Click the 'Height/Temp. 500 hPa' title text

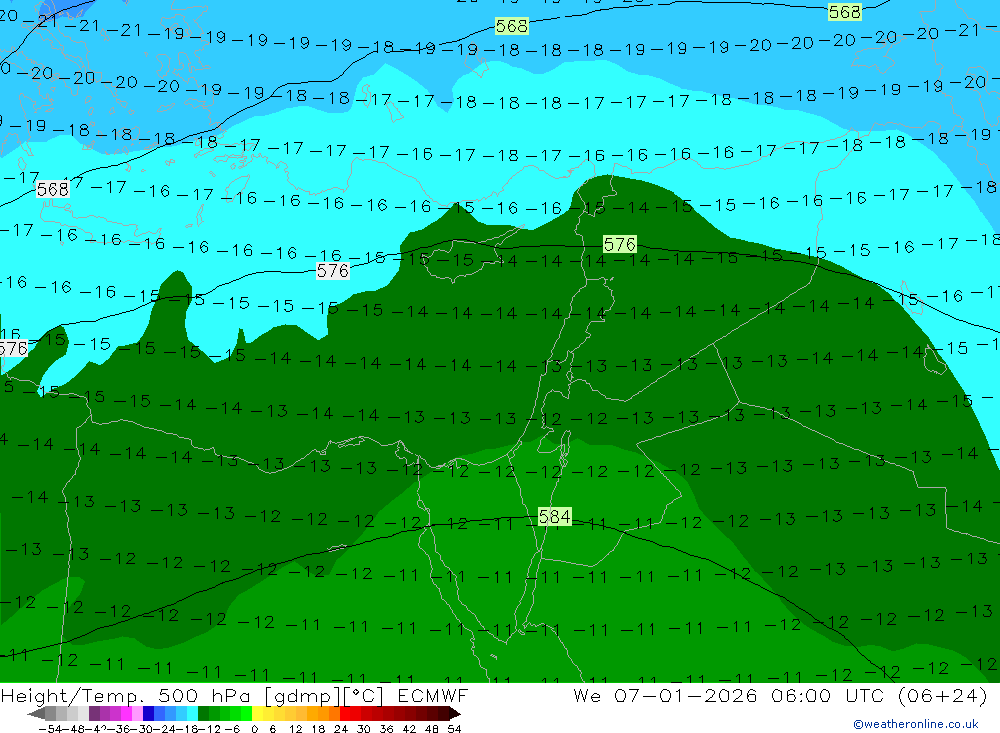[128, 695]
